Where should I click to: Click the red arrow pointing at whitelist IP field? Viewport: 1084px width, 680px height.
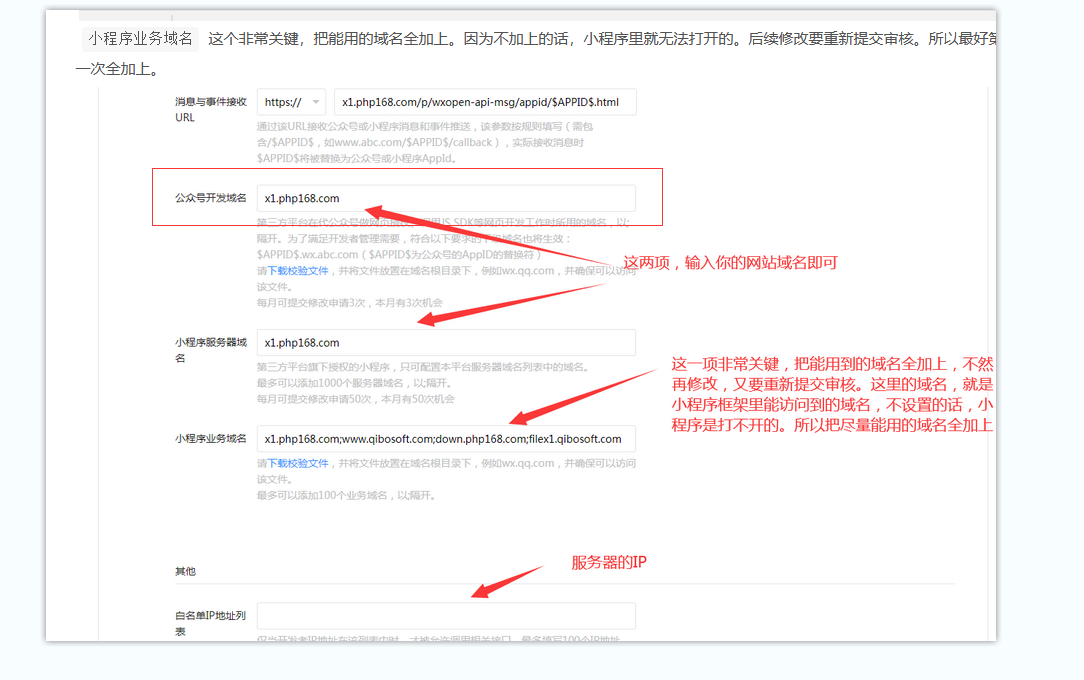pos(505,583)
